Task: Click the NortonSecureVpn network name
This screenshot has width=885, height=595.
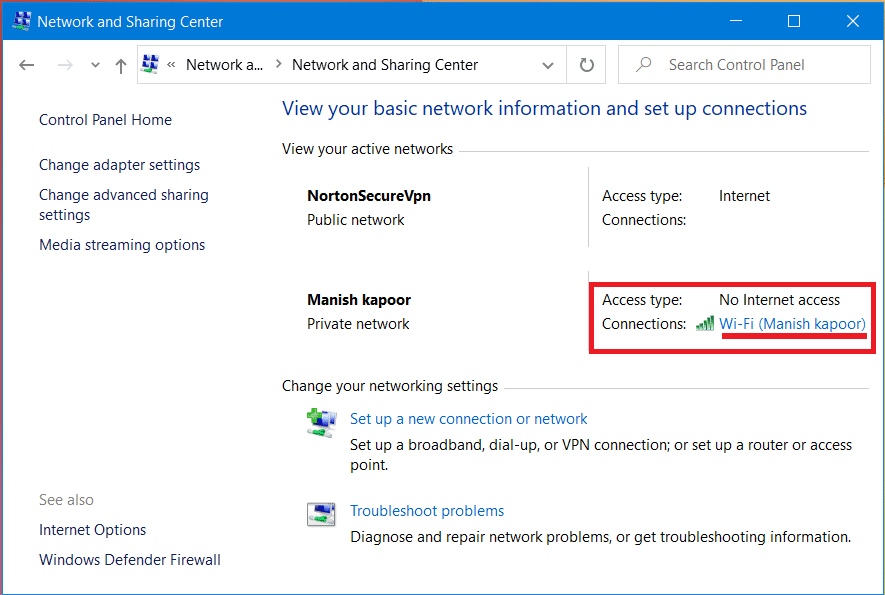Action: tap(369, 196)
